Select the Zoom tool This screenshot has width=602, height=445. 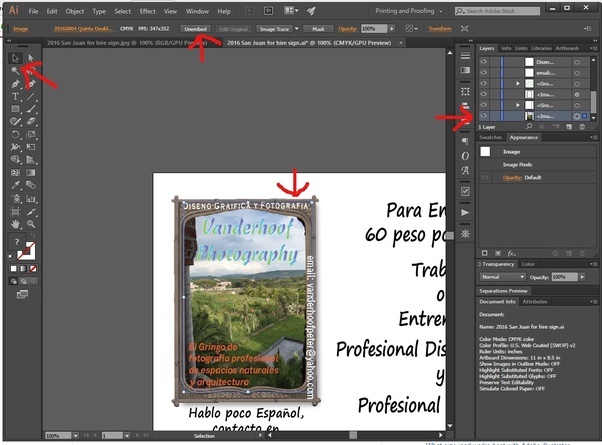tap(31, 224)
